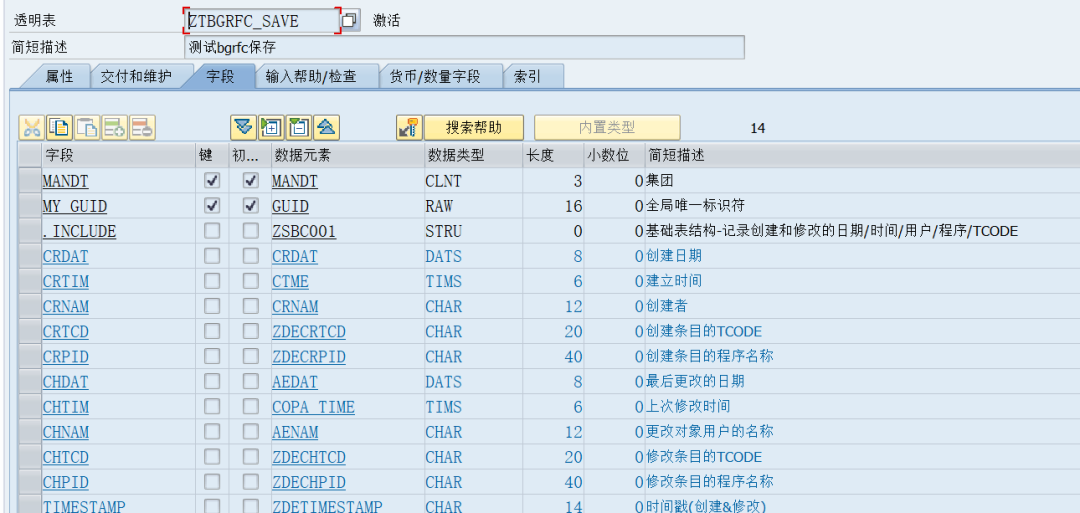Image resolution: width=1080 pixels, height=513 pixels.
Task: Check the key checkbox for CRNAM
Action: pos(212,306)
